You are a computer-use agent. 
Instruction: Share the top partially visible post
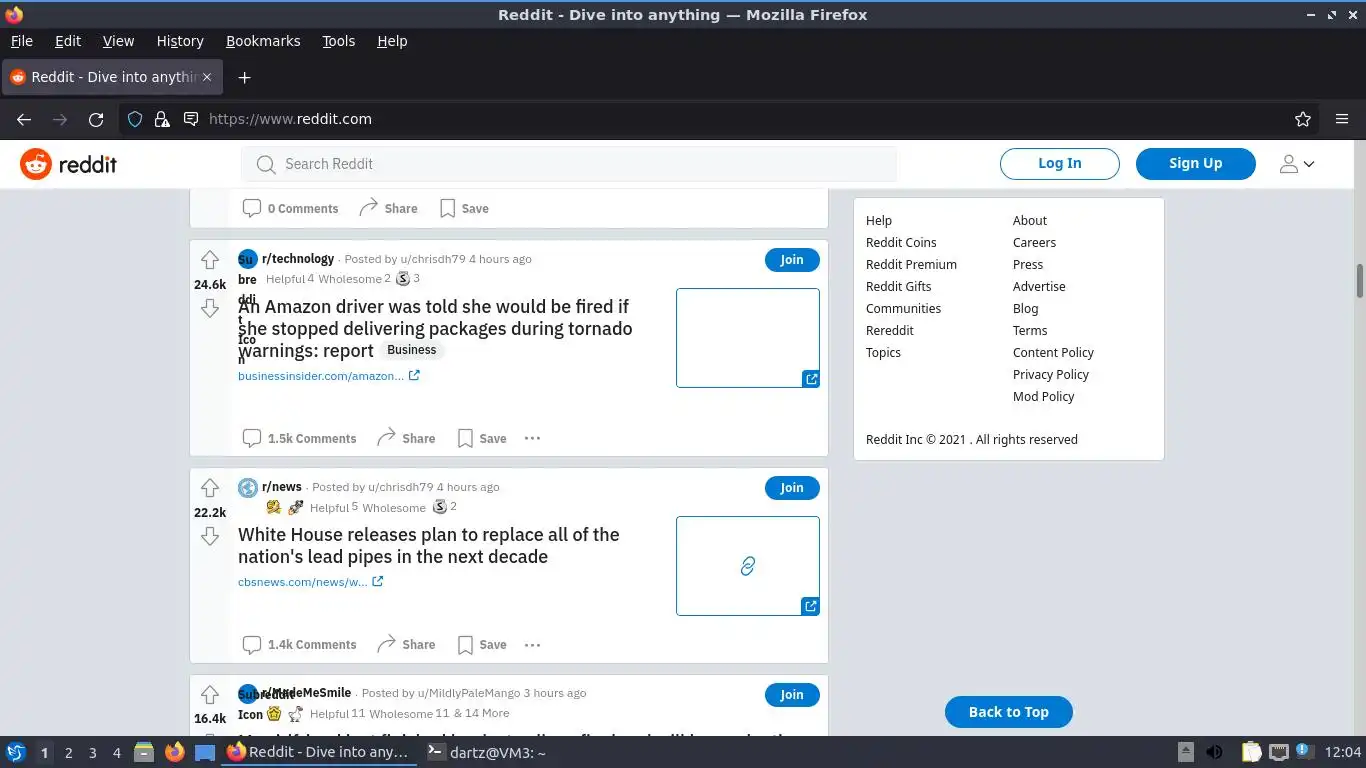click(388, 208)
